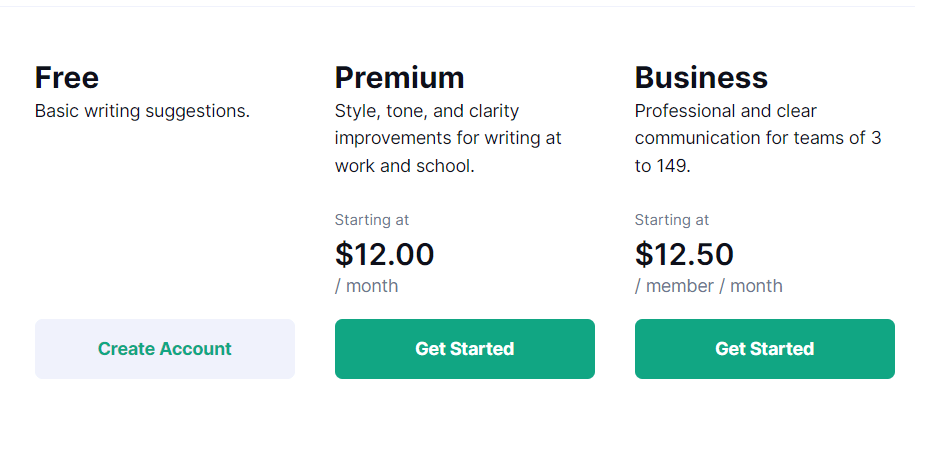
Task: Choose Get Started under the Business plan
Action: [765, 349]
